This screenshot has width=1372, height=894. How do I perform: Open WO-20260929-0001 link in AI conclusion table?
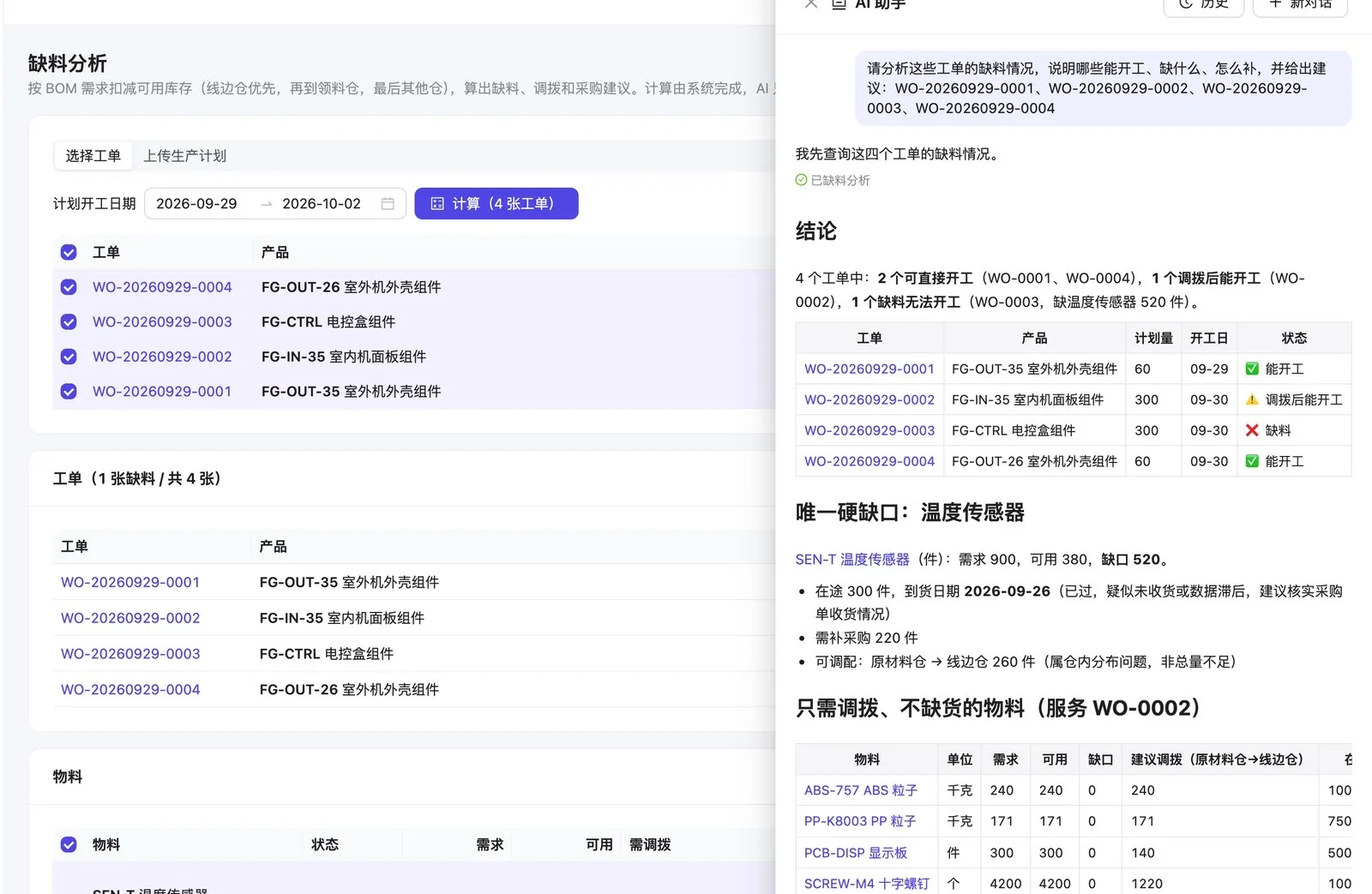click(870, 369)
